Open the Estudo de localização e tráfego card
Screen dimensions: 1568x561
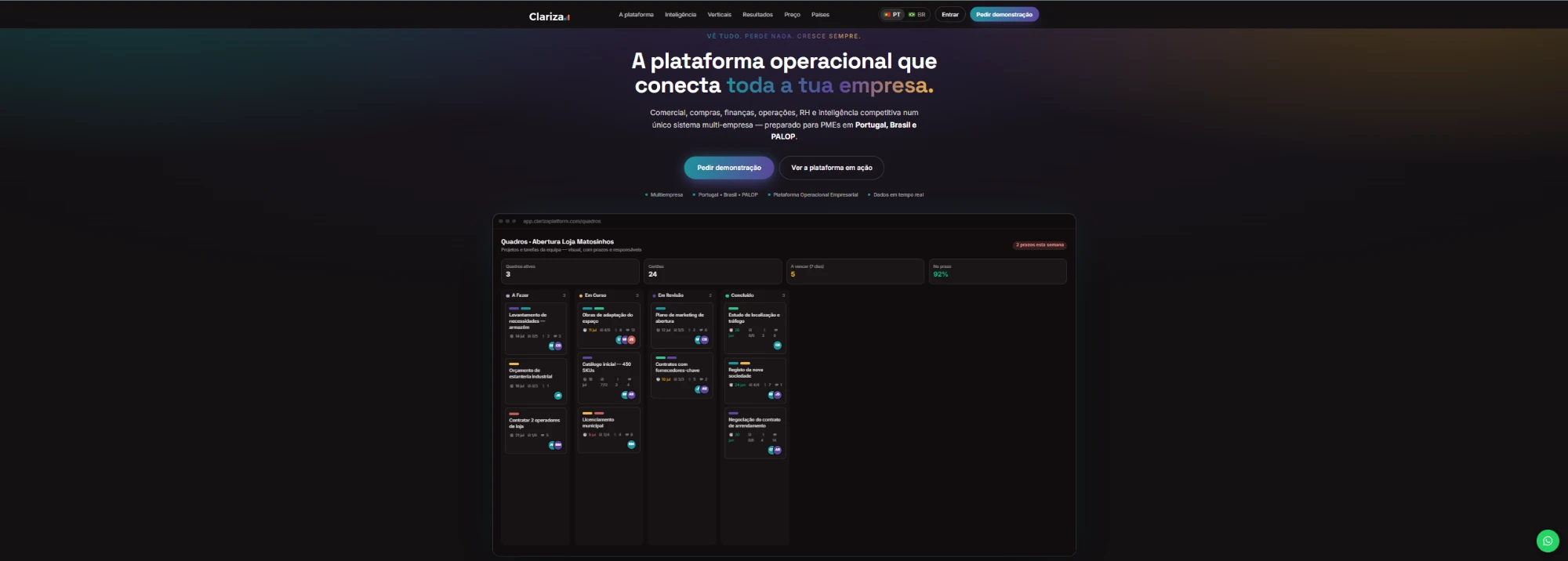(x=754, y=328)
